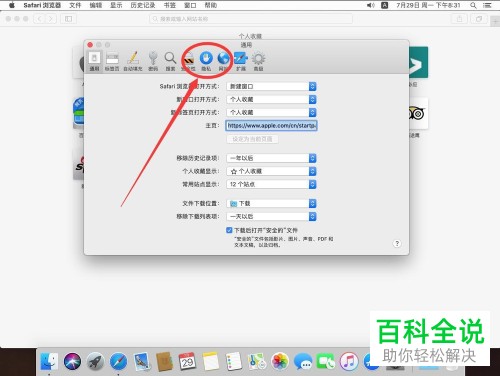This screenshot has width=500, height=376.
Task: Open the Maps app in Dock
Action: 257,362
